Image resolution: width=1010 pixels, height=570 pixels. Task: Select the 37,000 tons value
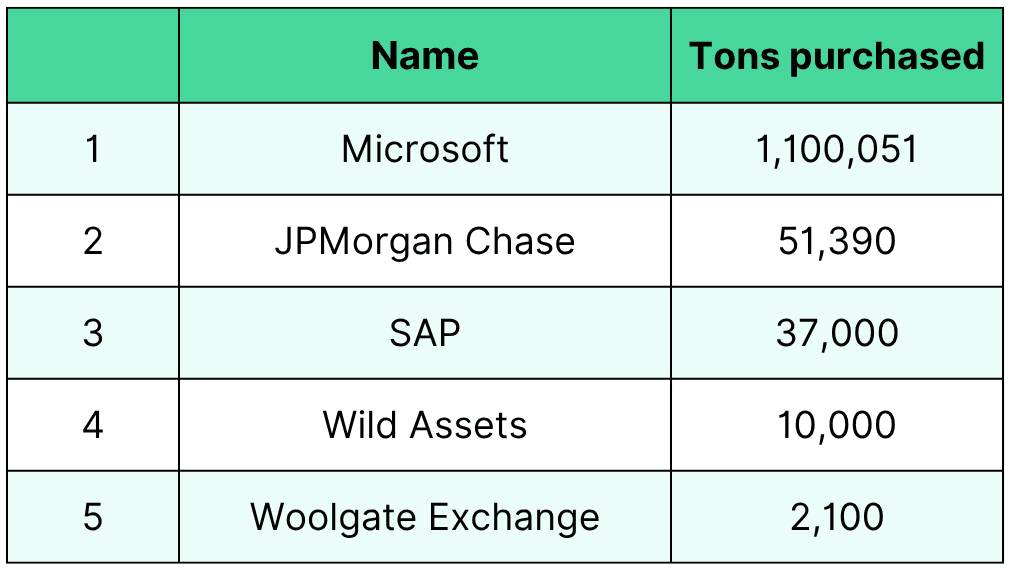tap(837, 333)
